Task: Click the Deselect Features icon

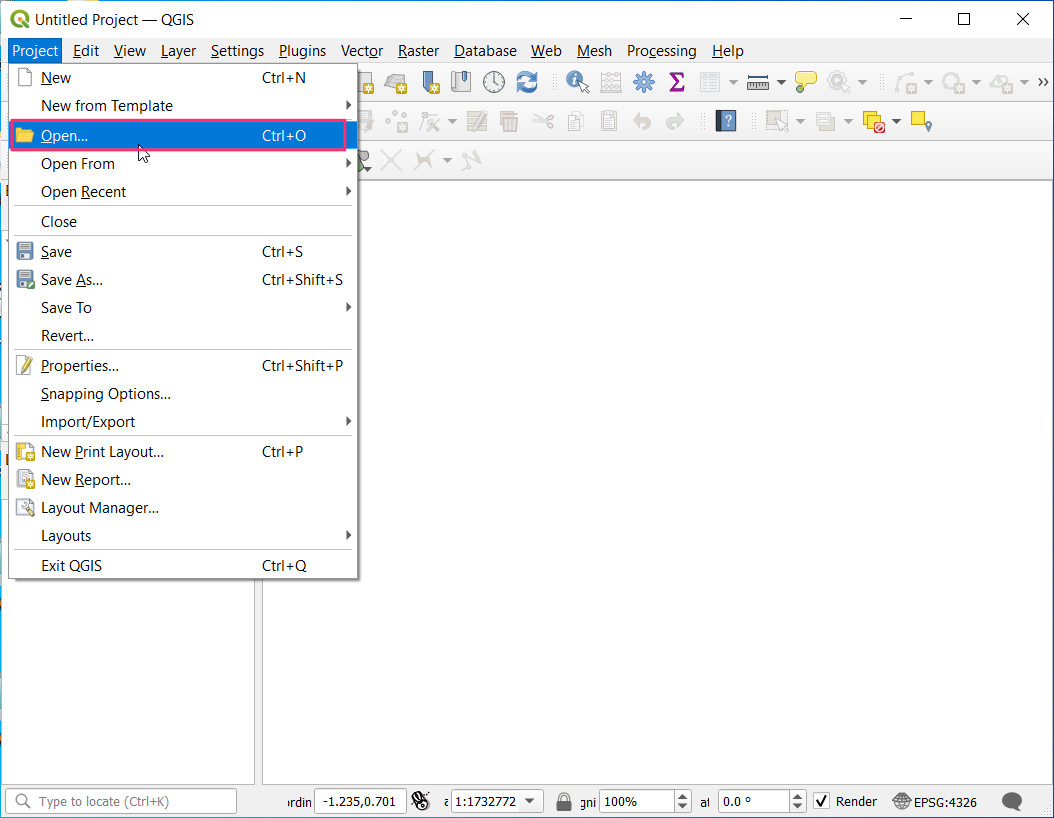Action: pyautogui.click(x=873, y=122)
